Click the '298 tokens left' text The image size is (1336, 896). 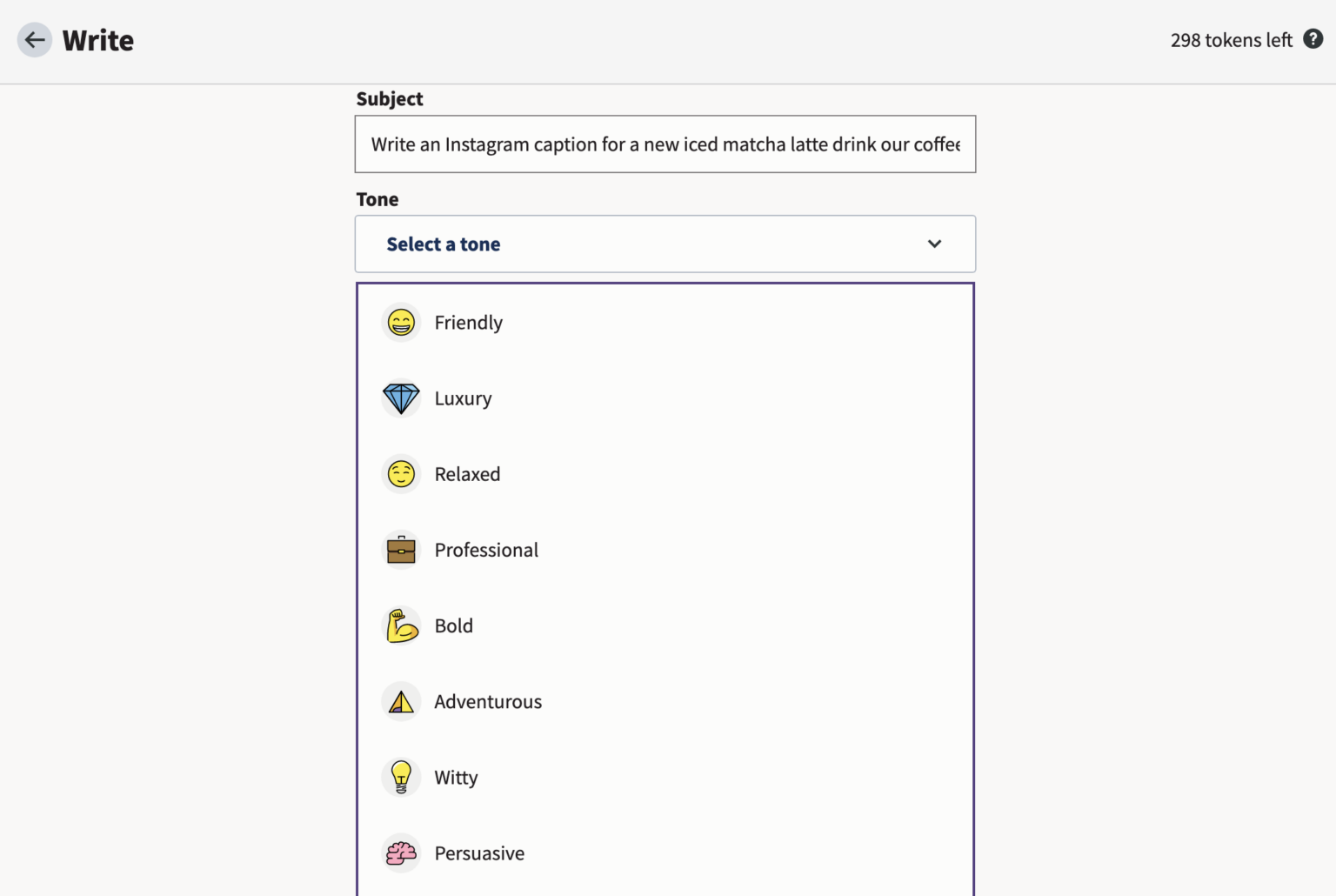(x=1231, y=40)
